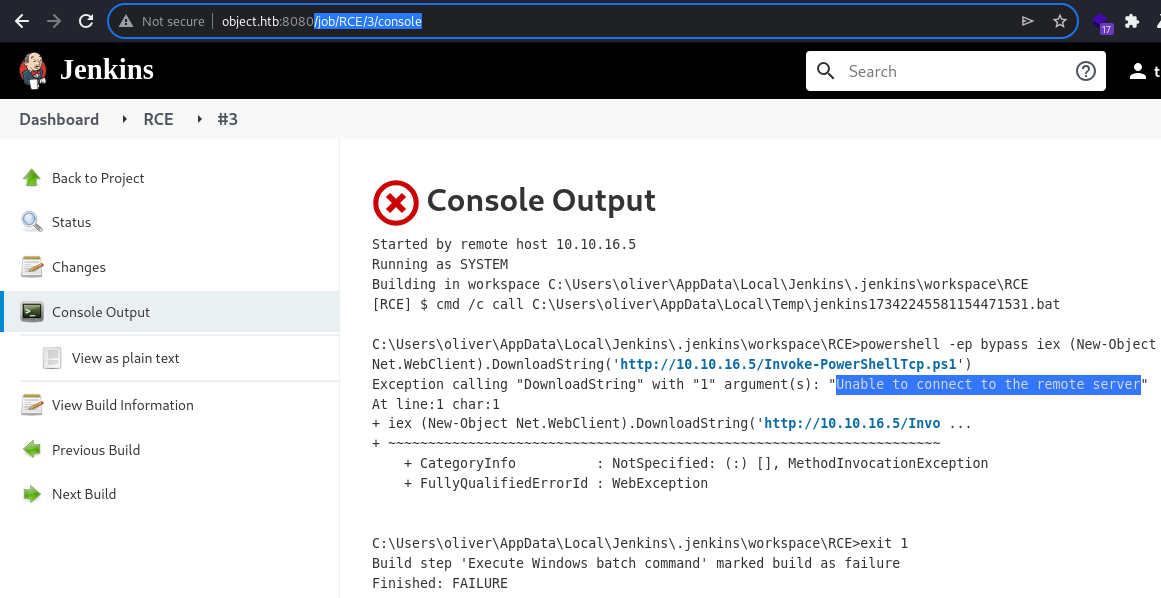Click the green right arrow Next Build icon
The width and height of the screenshot is (1161, 598).
coord(32,494)
